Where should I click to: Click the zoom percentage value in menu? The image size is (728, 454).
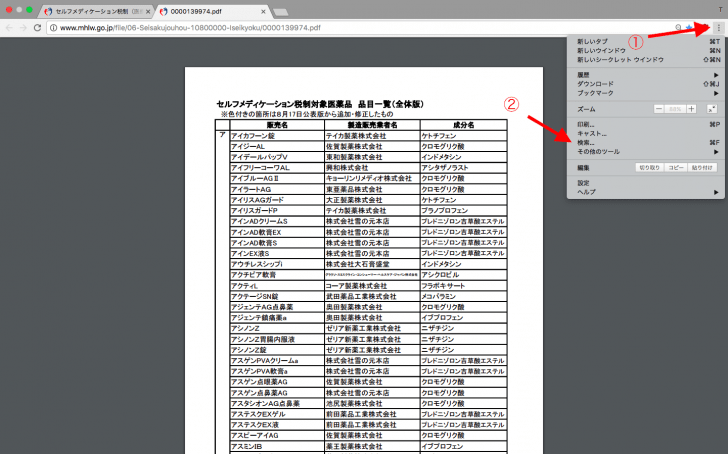(675, 109)
